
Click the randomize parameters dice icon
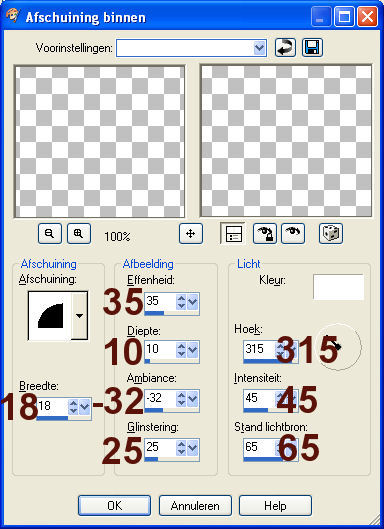coord(331,233)
